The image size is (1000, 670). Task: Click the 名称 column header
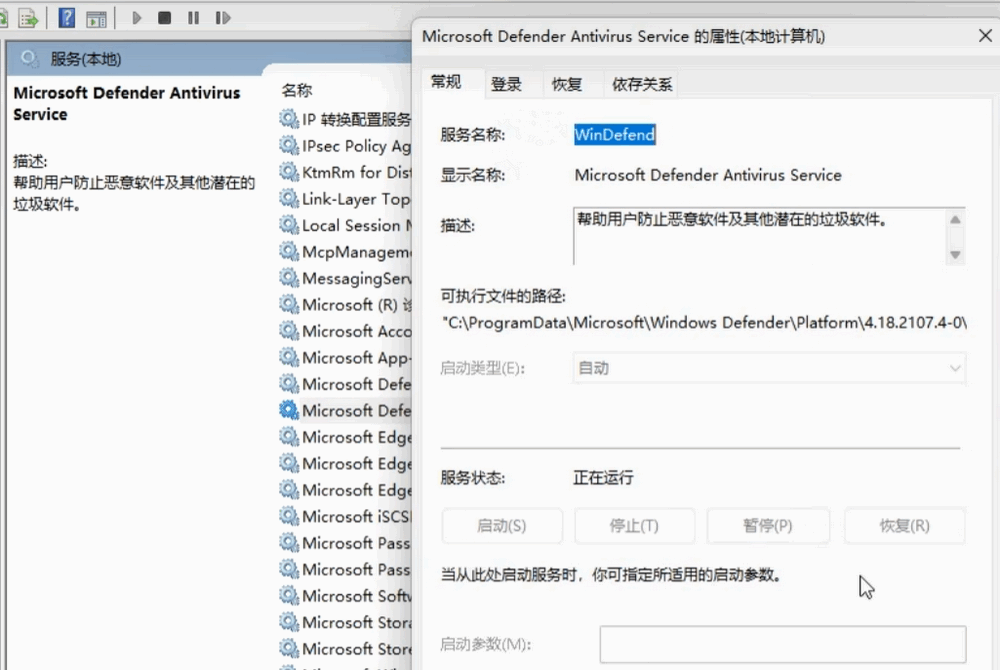(297, 91)
